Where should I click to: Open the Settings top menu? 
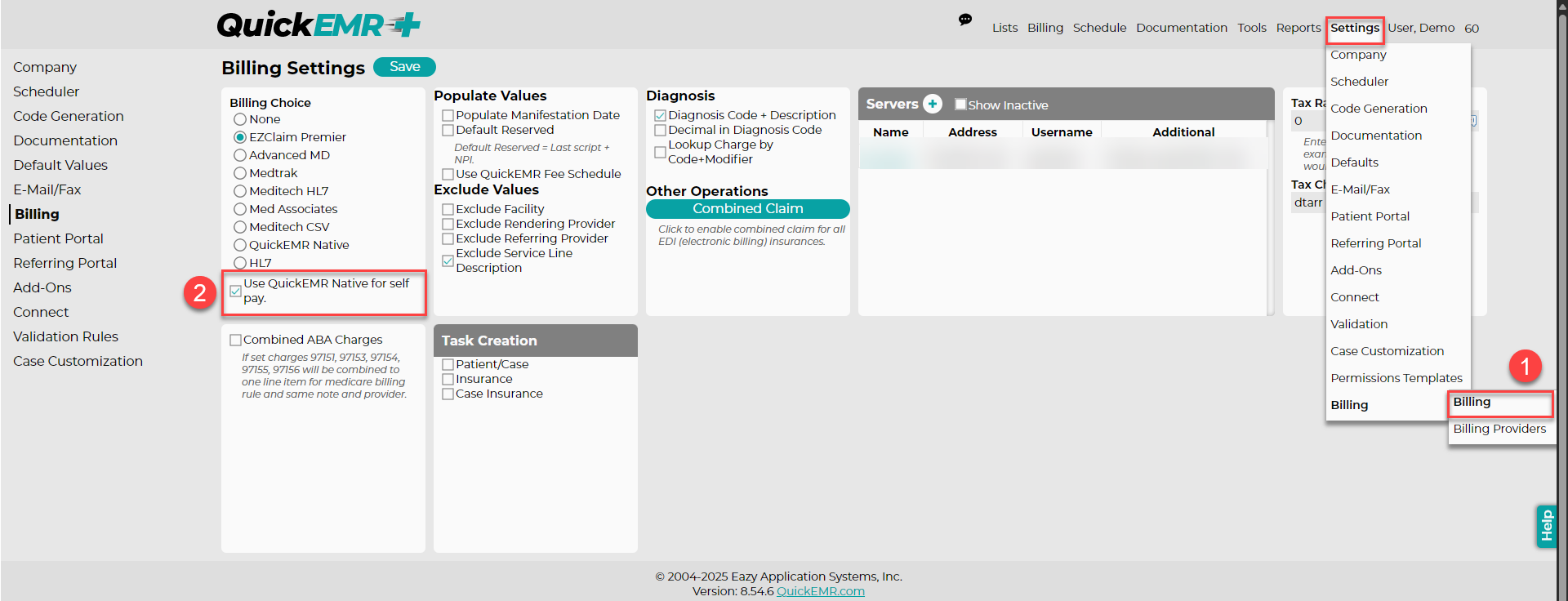click(x=1355, y=28)
